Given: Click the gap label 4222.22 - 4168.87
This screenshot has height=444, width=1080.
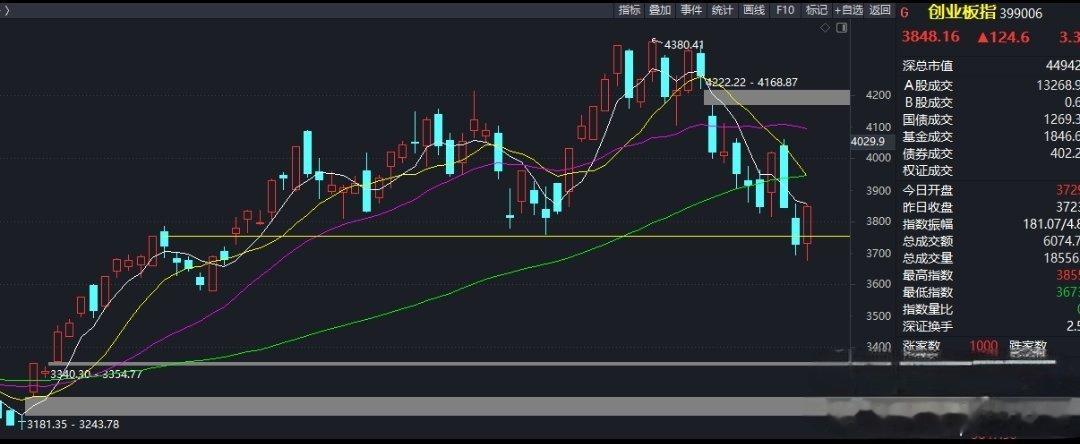Looking at the screenshot, I should (x=752, y=82).
